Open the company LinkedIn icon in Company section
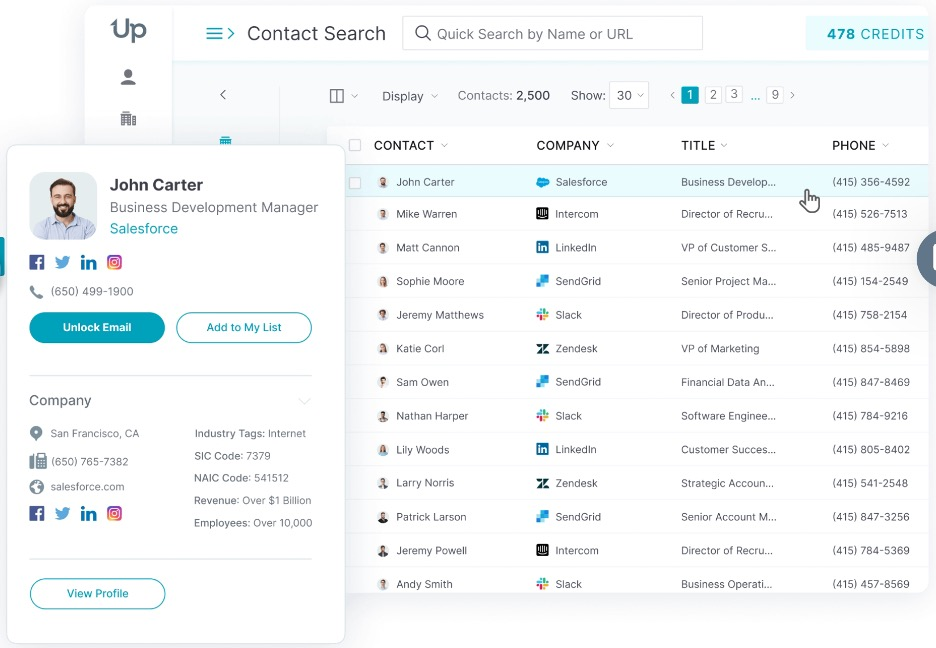The height and width of the screenshot is (648, 936). pyautogui.click(x=88, y=513)
